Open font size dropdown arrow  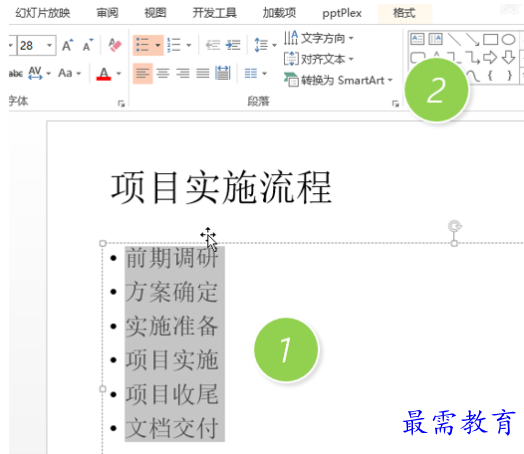pos(49,45)
